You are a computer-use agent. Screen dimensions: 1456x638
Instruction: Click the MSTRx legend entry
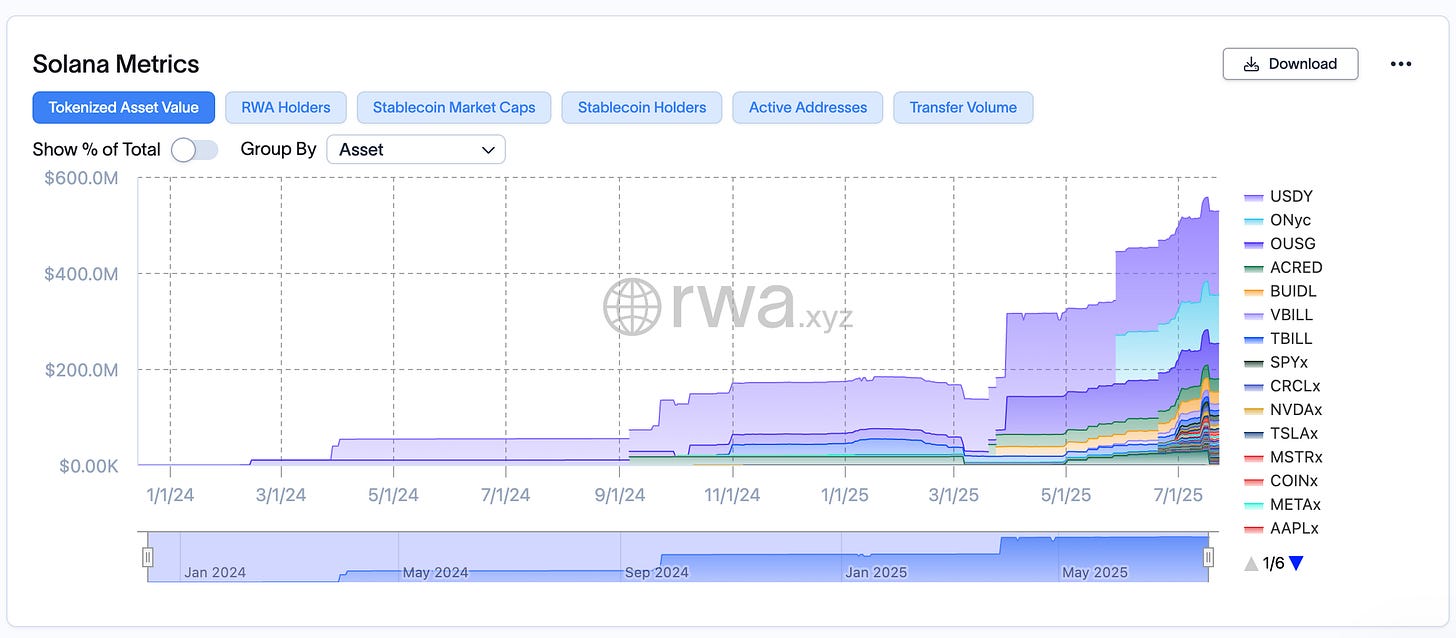tap(1284, 457)
